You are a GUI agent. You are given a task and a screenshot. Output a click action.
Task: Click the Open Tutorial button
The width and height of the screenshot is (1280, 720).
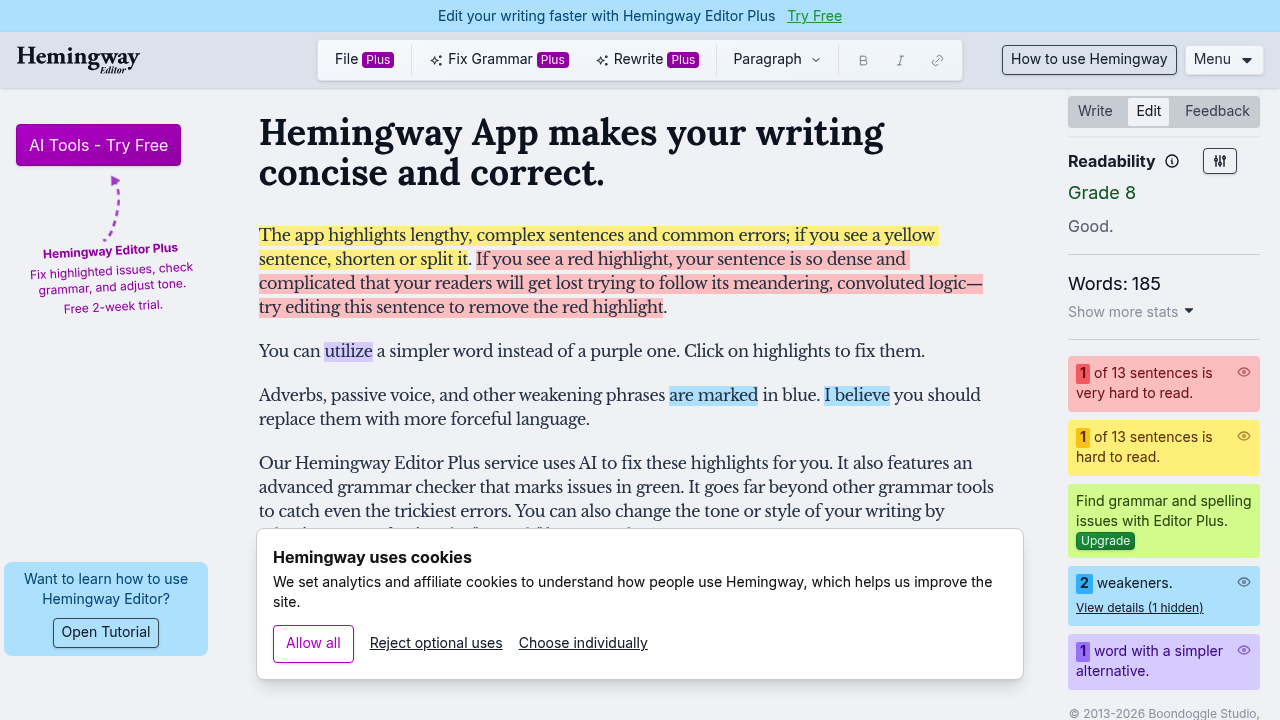(106, 633)
